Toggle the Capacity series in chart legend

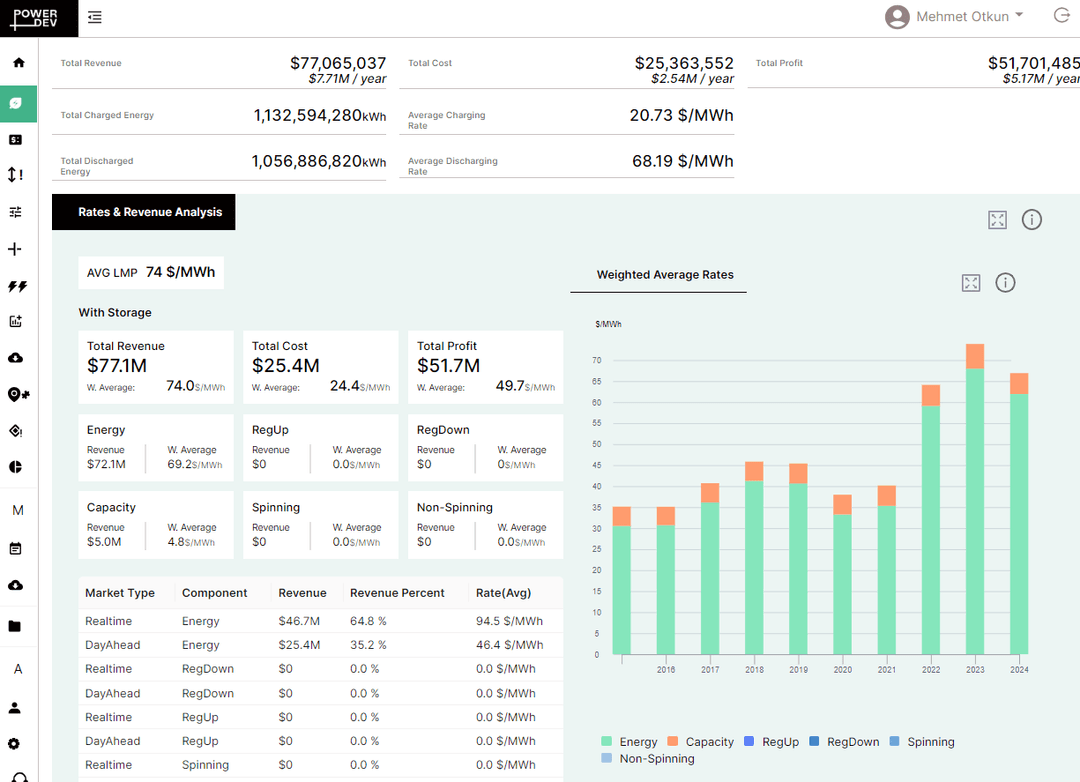(701, 742)
